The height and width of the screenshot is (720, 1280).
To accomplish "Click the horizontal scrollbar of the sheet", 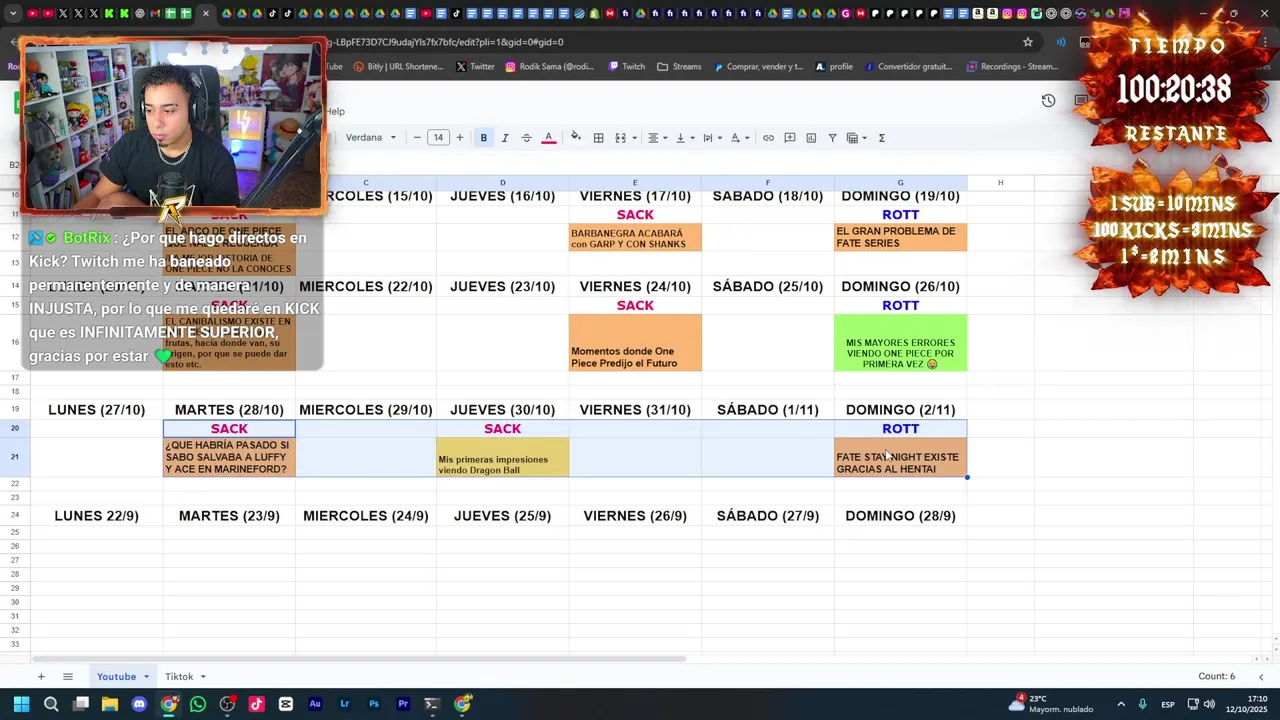I will pos(360,659).
